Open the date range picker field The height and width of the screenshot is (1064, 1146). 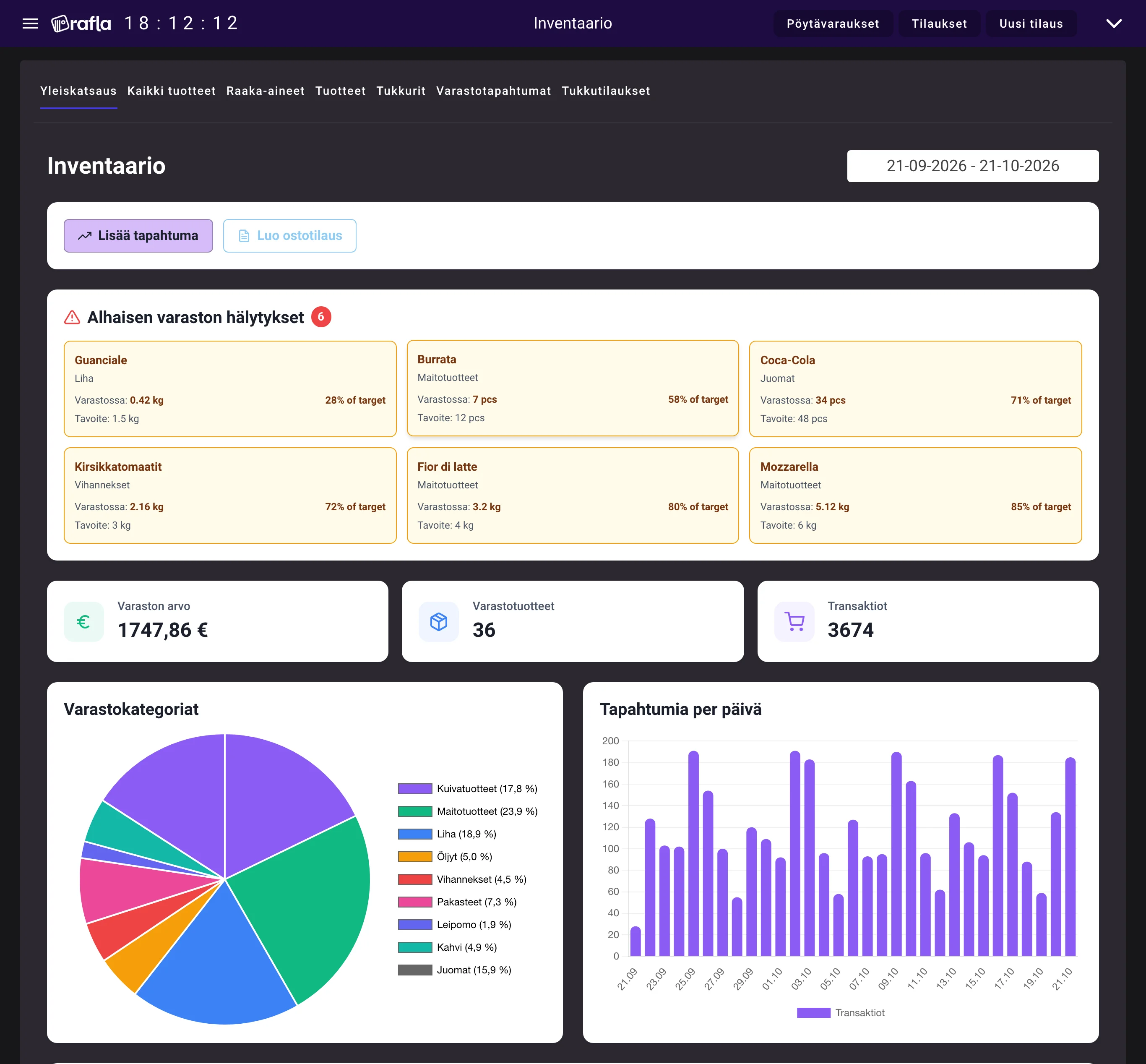pos(972,167)
